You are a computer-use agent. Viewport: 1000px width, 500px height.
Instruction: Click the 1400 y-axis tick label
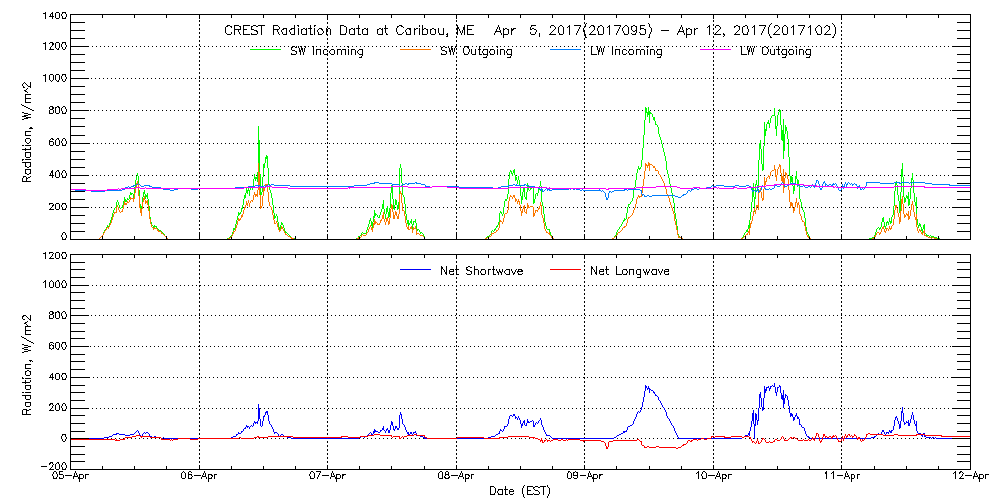coord(54,17)
